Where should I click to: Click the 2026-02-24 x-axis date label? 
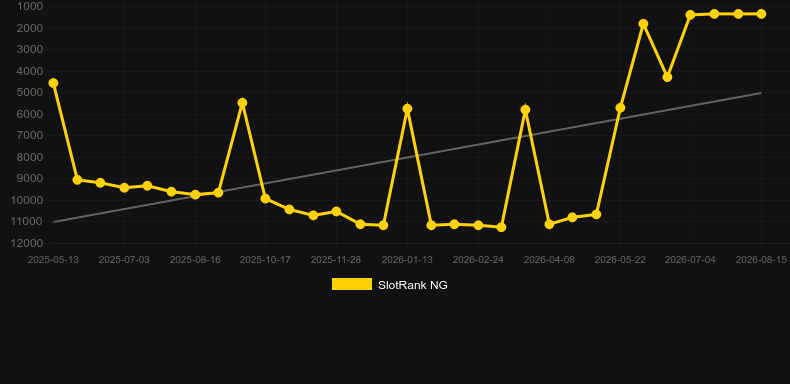pyautogui.click(x=478, y=260)
